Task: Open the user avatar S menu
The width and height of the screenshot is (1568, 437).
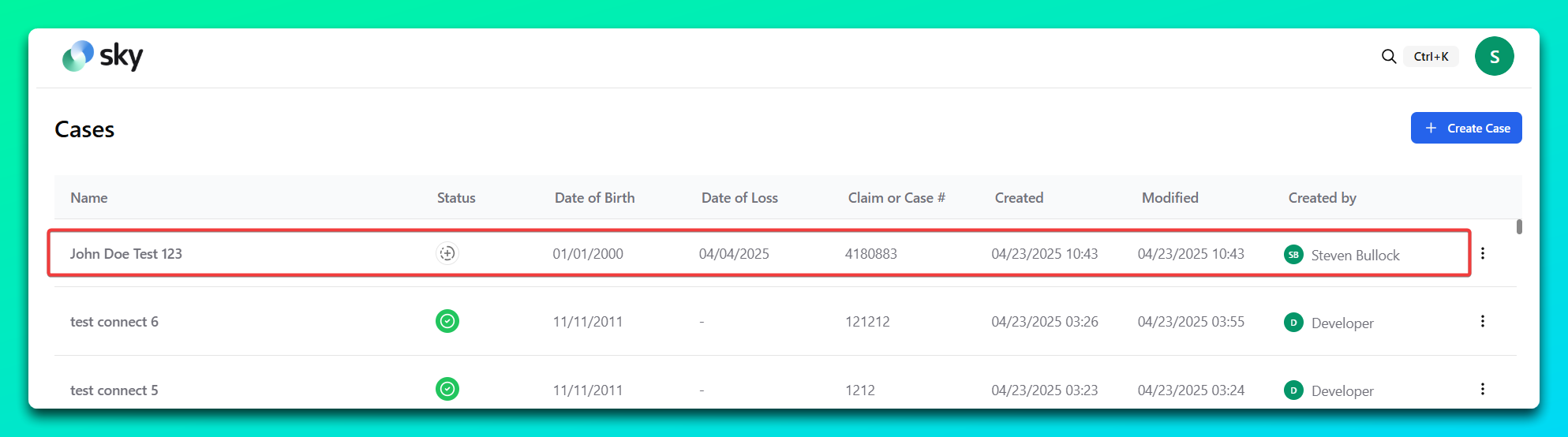Action: pyautogui.click(x=1494, y=56)
